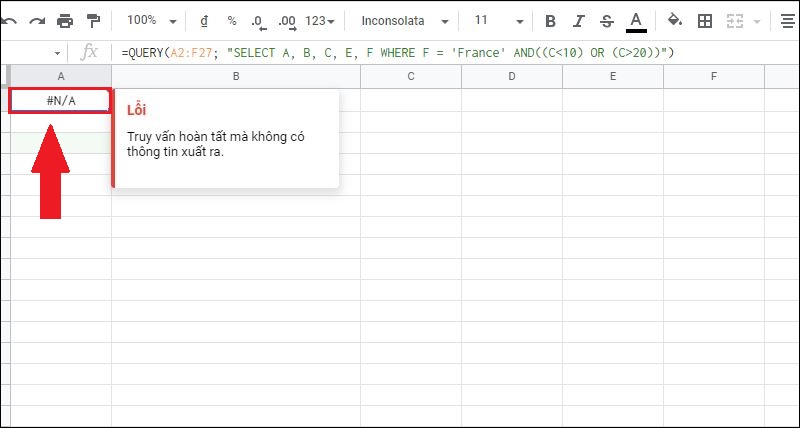Open the fill color paint bucket

coord(674,20)
